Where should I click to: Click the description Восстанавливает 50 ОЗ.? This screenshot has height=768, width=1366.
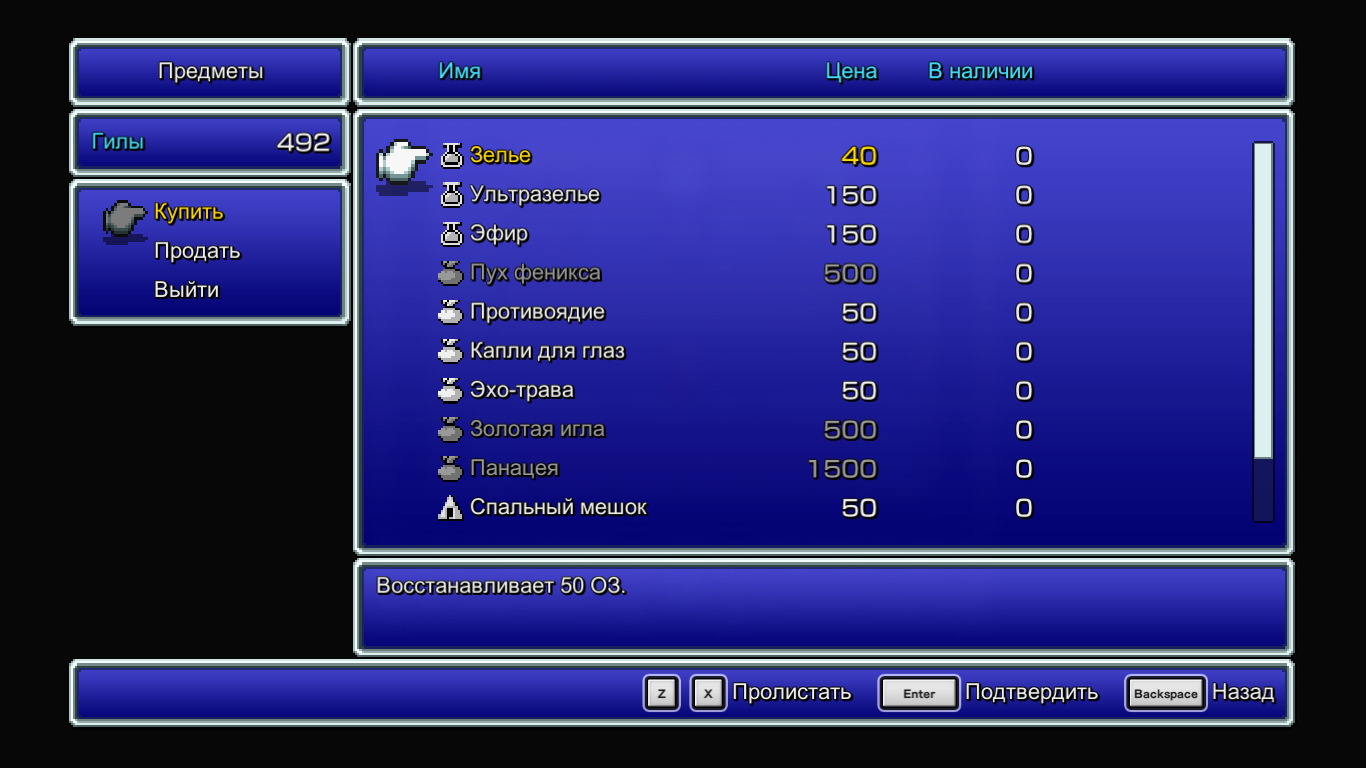click(500, 586)
